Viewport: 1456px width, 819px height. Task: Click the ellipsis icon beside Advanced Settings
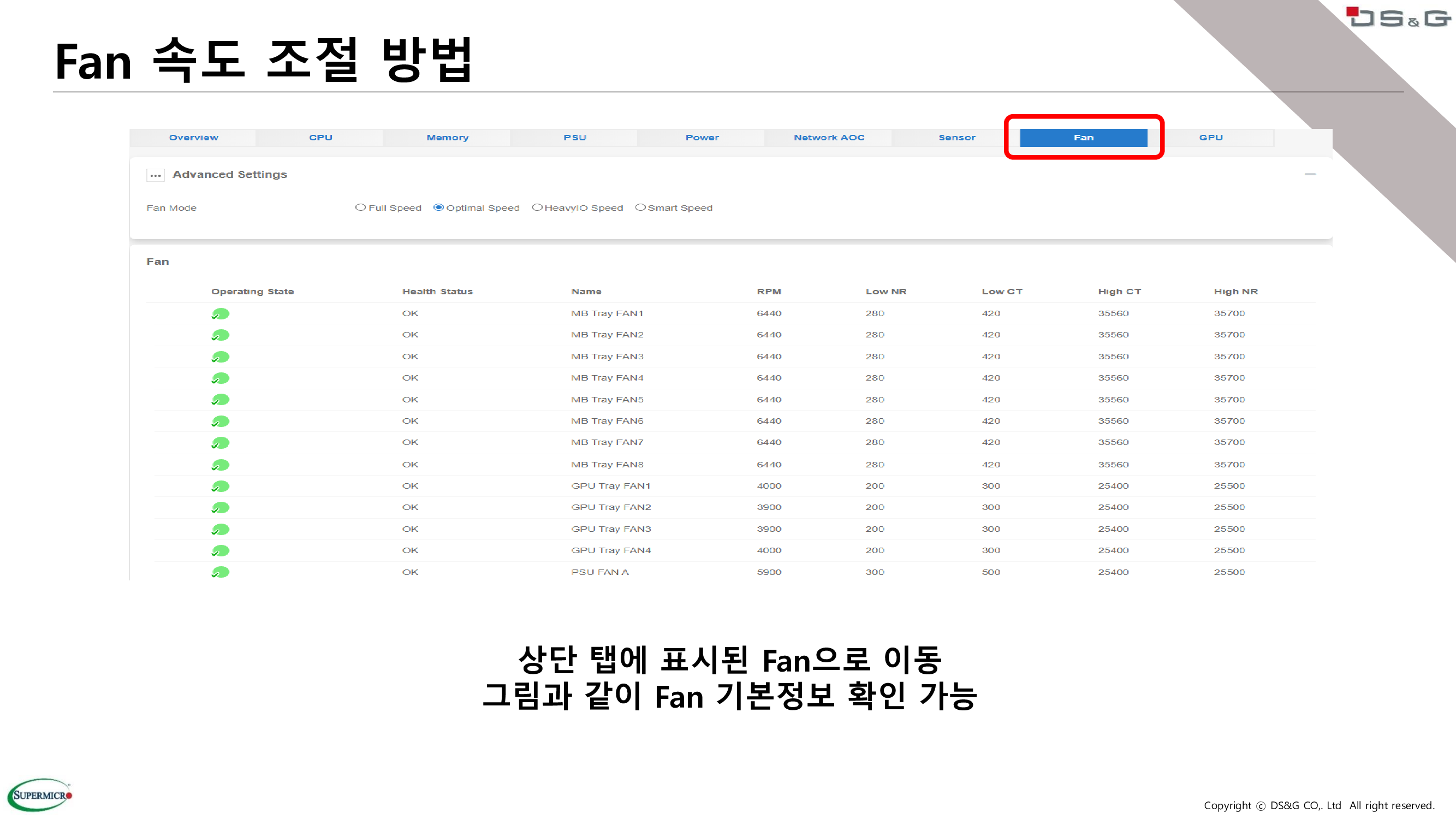pyautogui.click(x=155, y=175)
